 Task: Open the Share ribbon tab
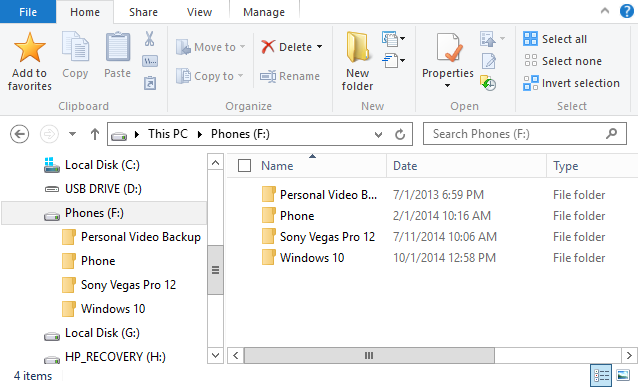(143, 12)
